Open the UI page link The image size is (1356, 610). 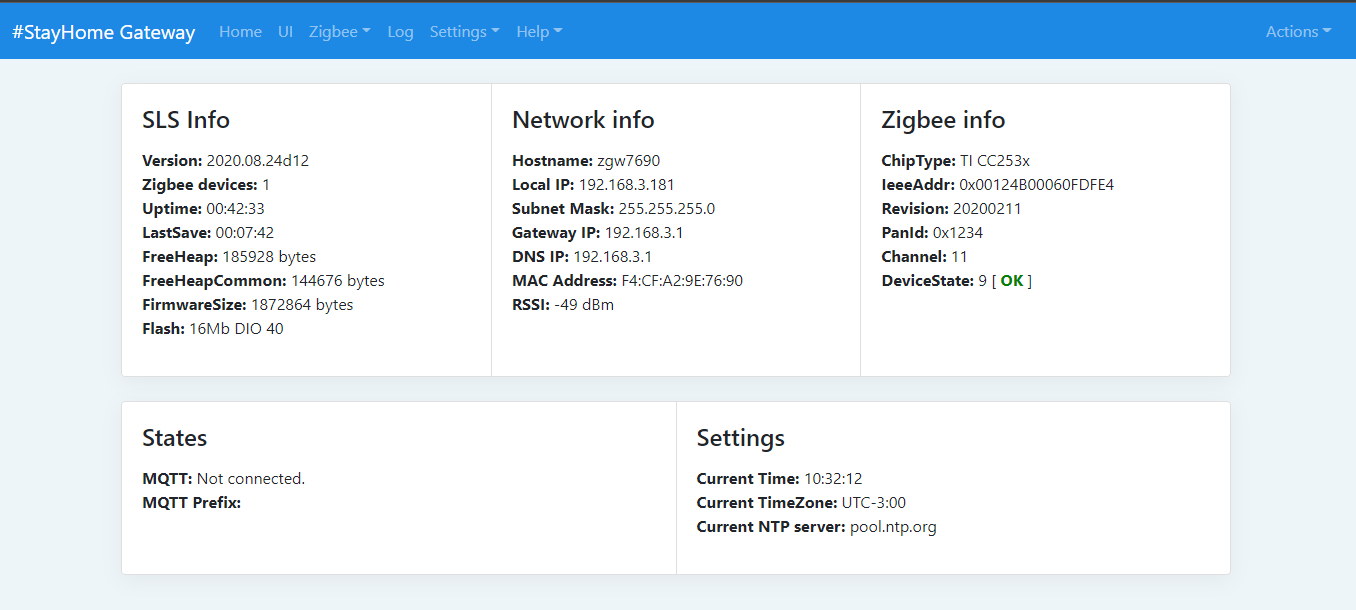[x=285, y=32]
